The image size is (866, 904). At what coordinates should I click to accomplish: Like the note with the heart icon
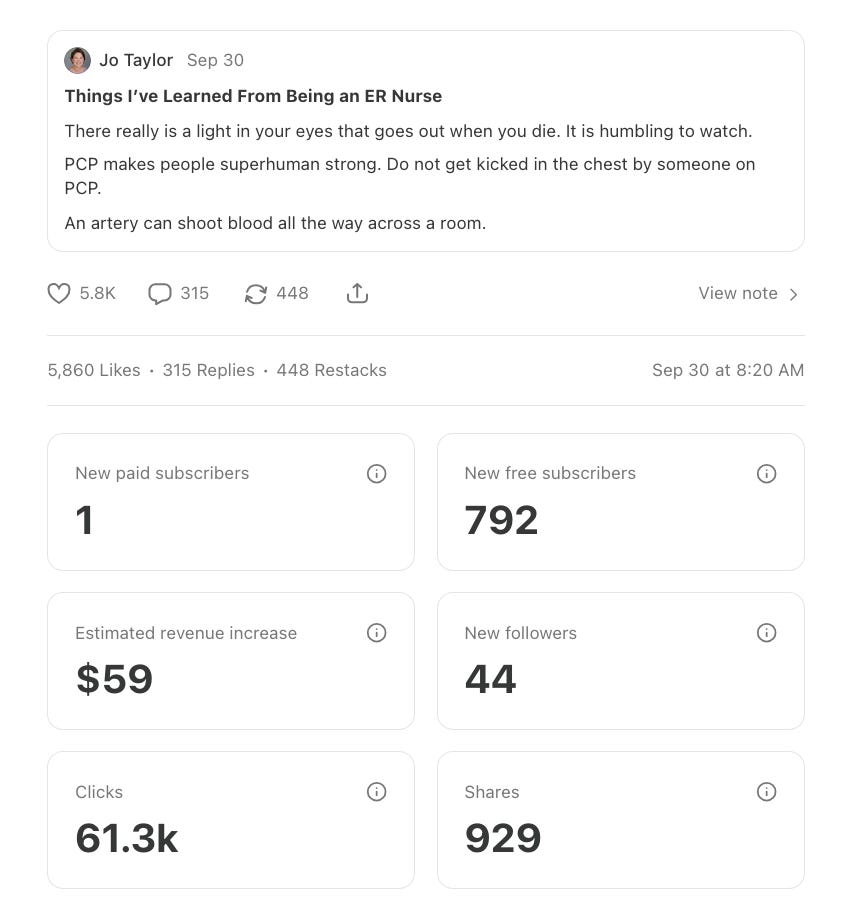click(59, 293)
